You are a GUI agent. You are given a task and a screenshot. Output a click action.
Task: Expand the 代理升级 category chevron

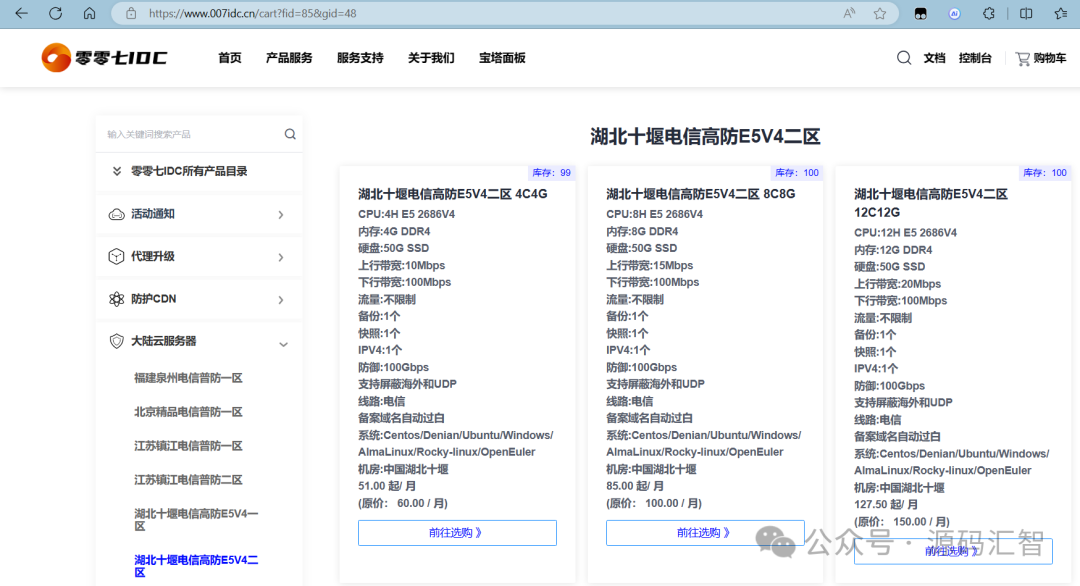pos(281,256)
